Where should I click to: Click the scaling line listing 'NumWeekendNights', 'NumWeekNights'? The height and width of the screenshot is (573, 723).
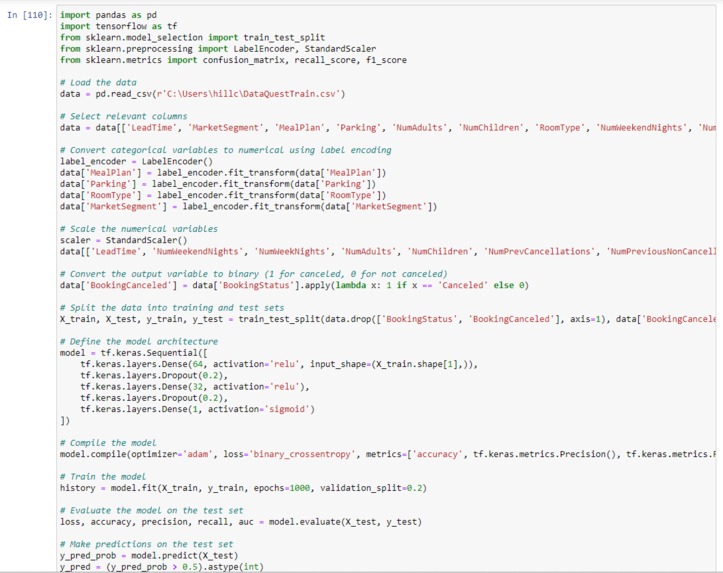pyautogui.click(x=388, y=251)
